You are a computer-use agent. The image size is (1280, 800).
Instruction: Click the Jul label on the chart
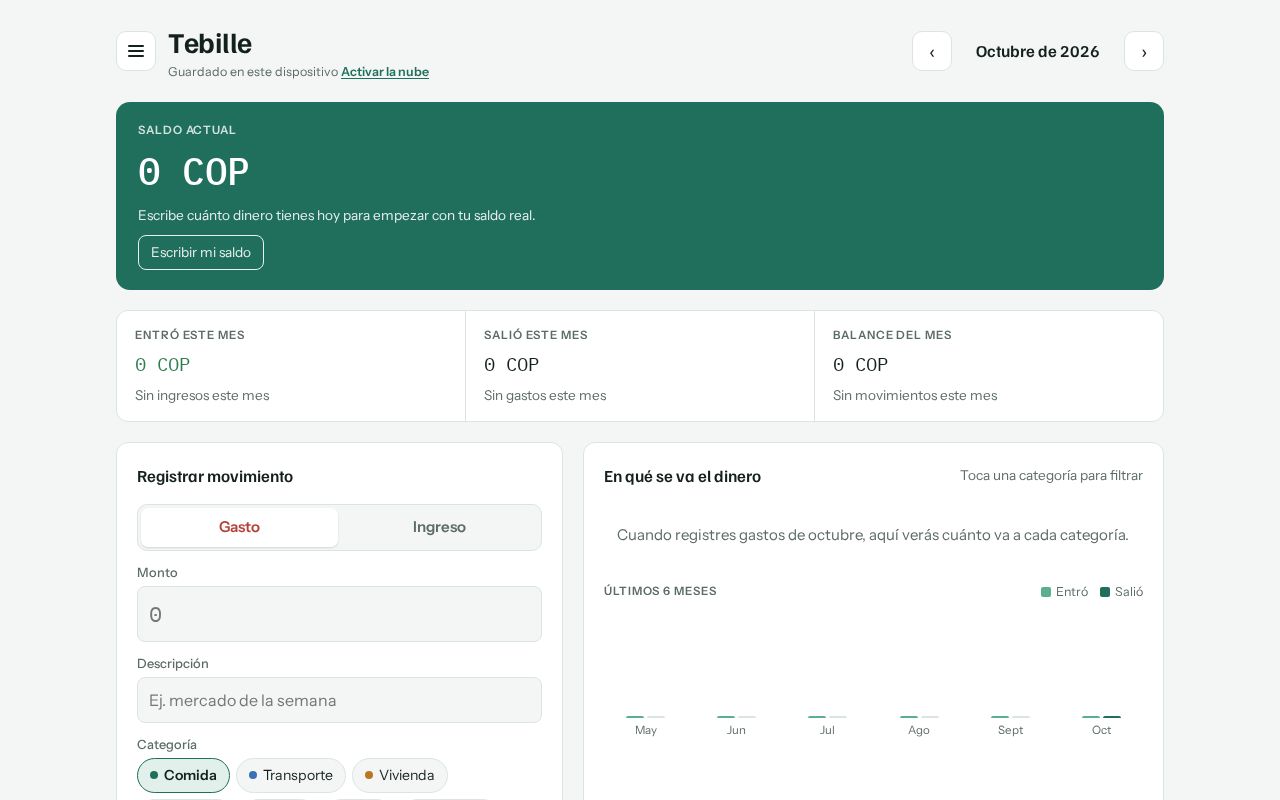827,730
